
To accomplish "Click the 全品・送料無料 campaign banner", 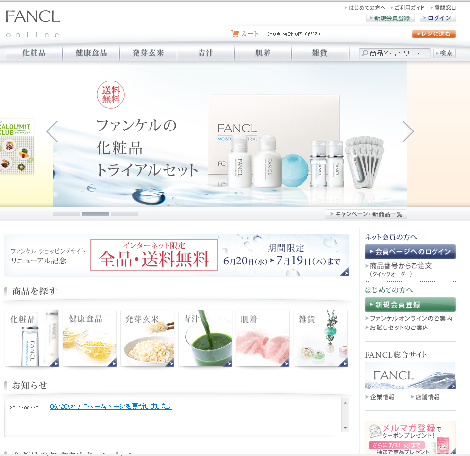I will pyautogui.click(x=177, y=255).
